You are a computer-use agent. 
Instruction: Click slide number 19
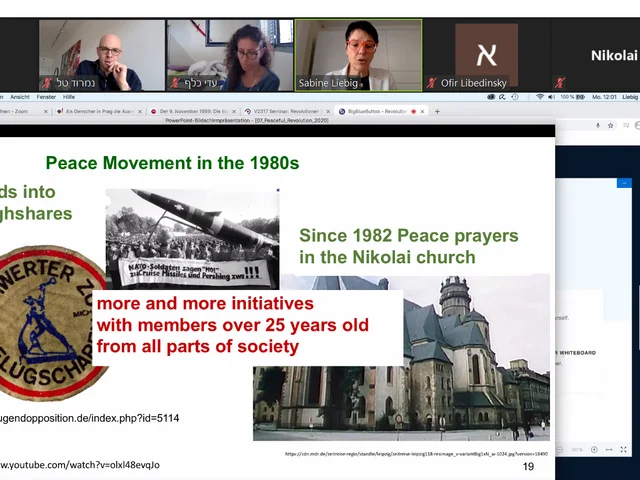coord(528,466)
